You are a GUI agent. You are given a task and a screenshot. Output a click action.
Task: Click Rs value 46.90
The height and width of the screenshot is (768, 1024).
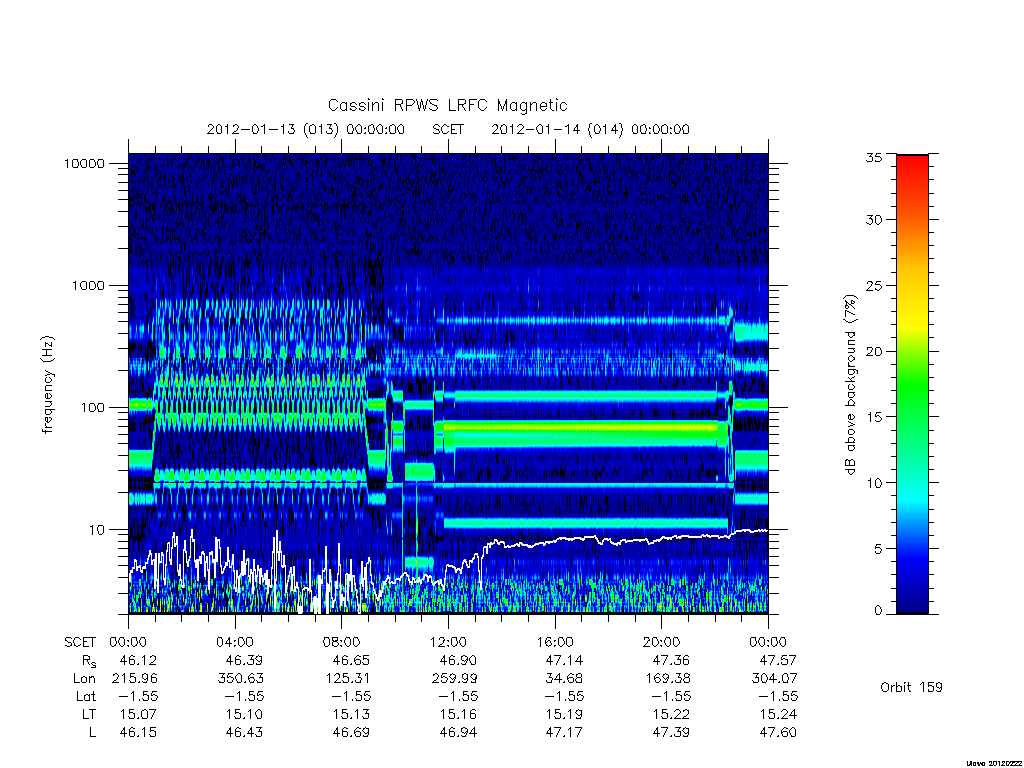coord(458,660)
